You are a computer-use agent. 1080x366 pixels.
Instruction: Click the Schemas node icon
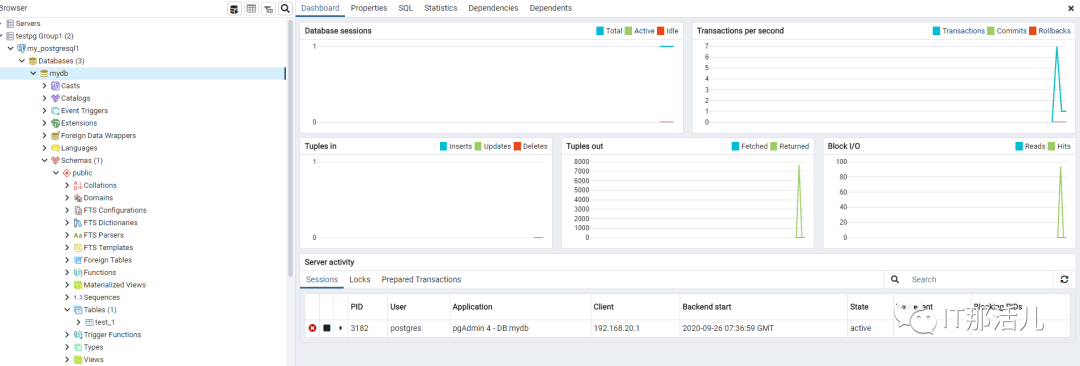55,160
